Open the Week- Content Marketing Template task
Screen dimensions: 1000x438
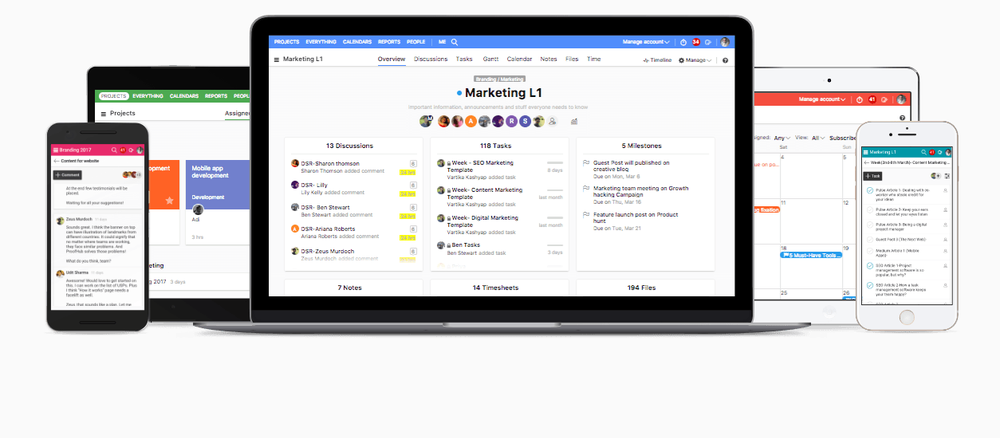tap(485, 193)
